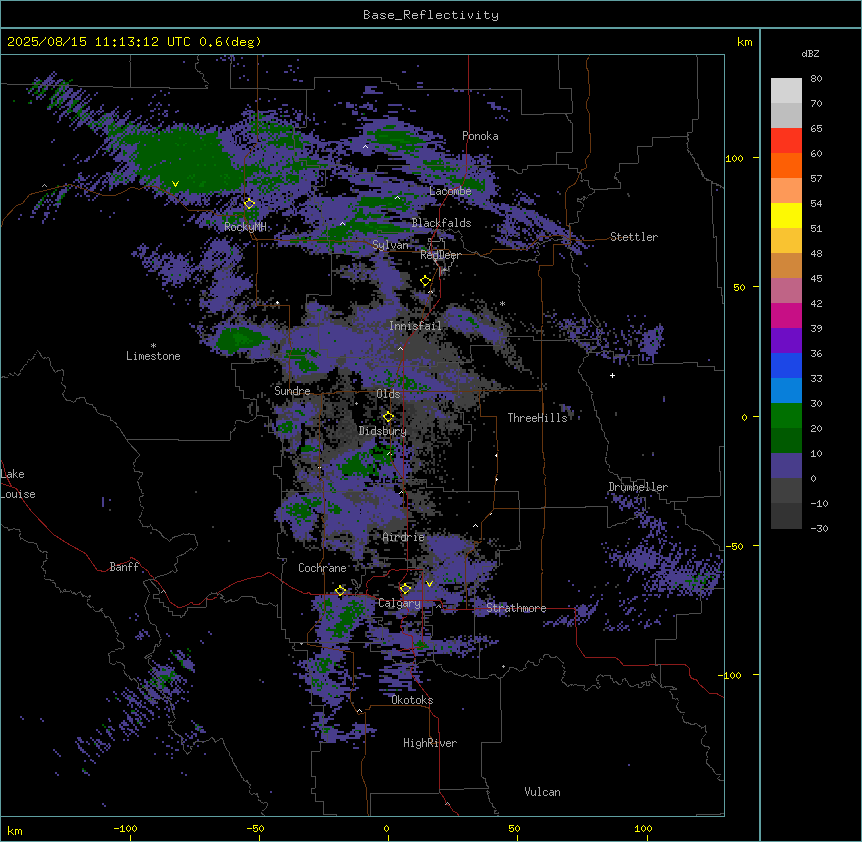The width and height of the screenshot is (862, 842).
Task: Click the asterisk marker above Limestone
Action: click(153, 346)
